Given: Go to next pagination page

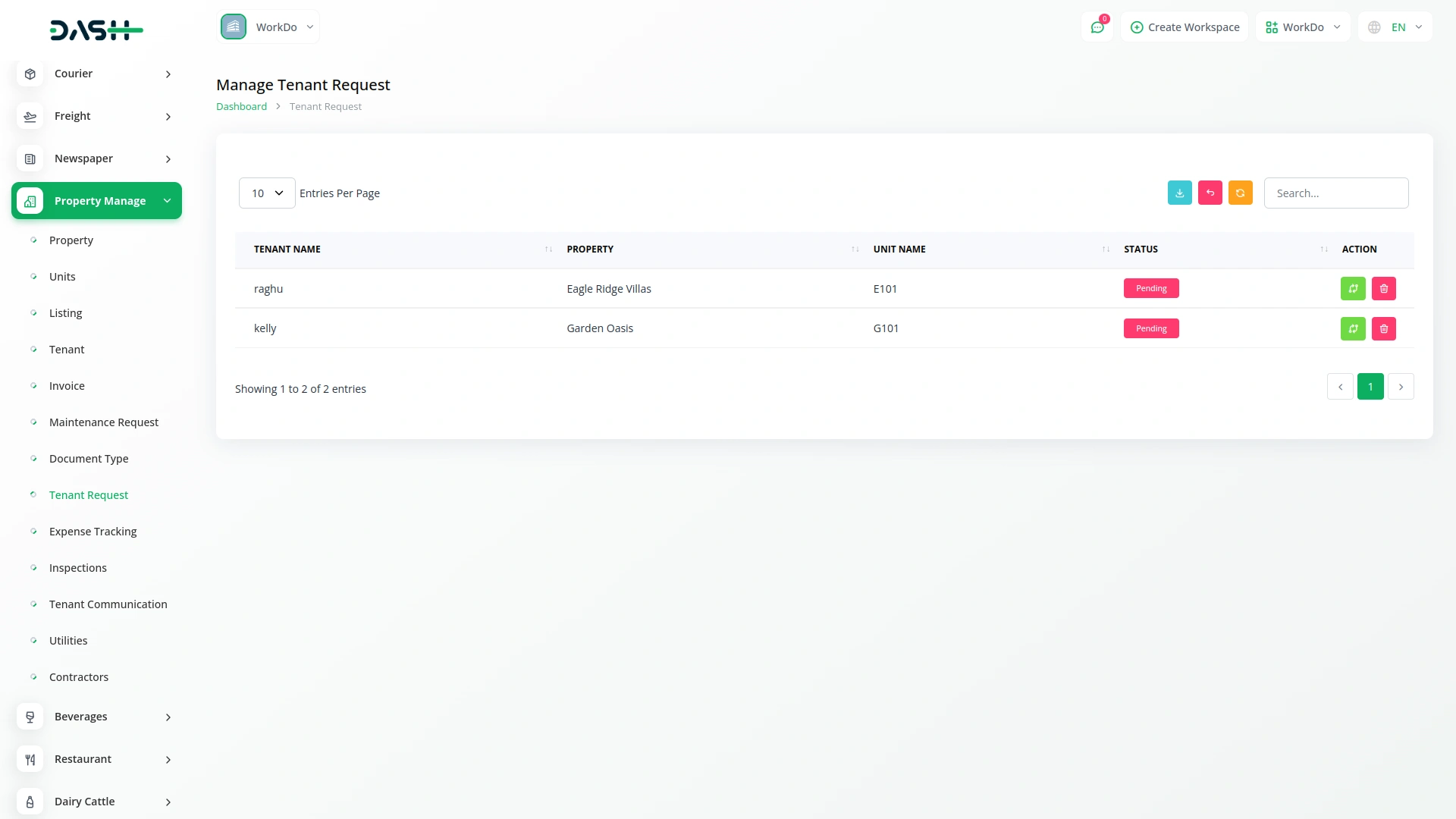Looking at the screenshot, I should [x=1401, y=387].
